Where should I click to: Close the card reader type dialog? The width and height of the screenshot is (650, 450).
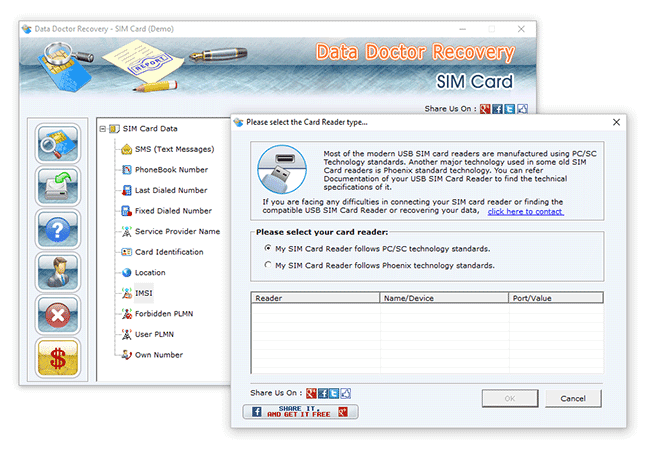point(616,122)
